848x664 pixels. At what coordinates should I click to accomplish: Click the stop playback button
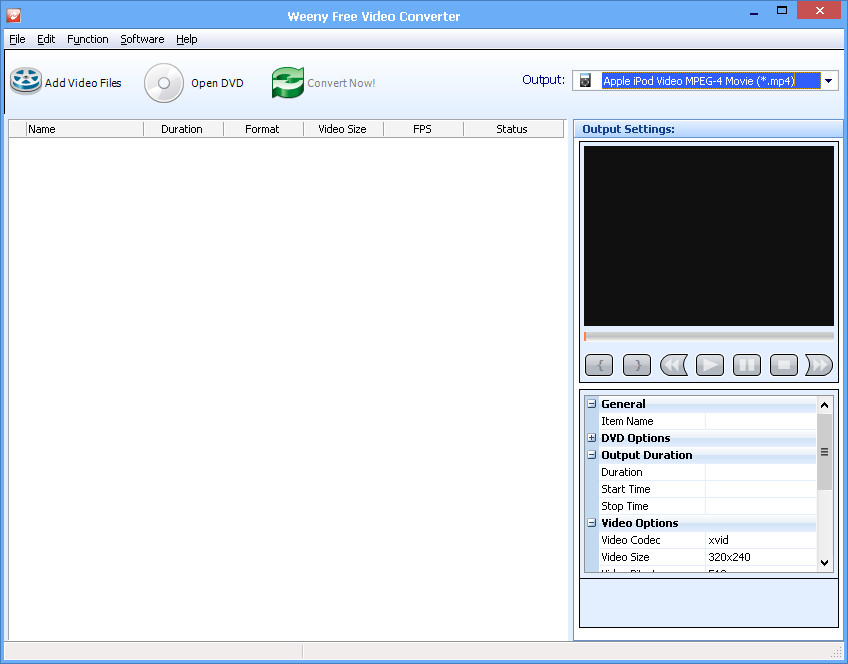(784, 365)
